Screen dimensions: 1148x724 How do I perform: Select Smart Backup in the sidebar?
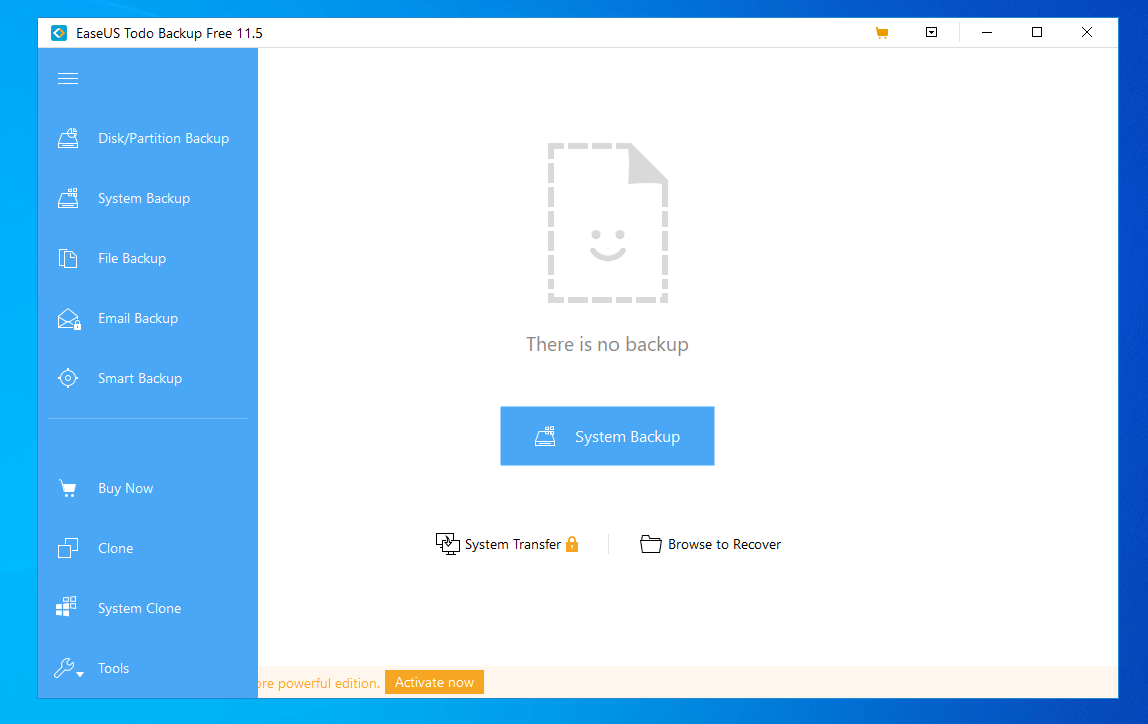(139, 378)
